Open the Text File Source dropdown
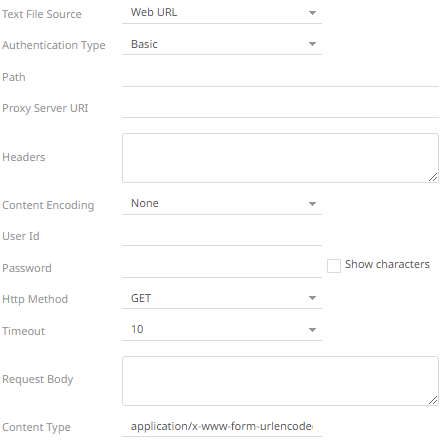 (222, 13)
